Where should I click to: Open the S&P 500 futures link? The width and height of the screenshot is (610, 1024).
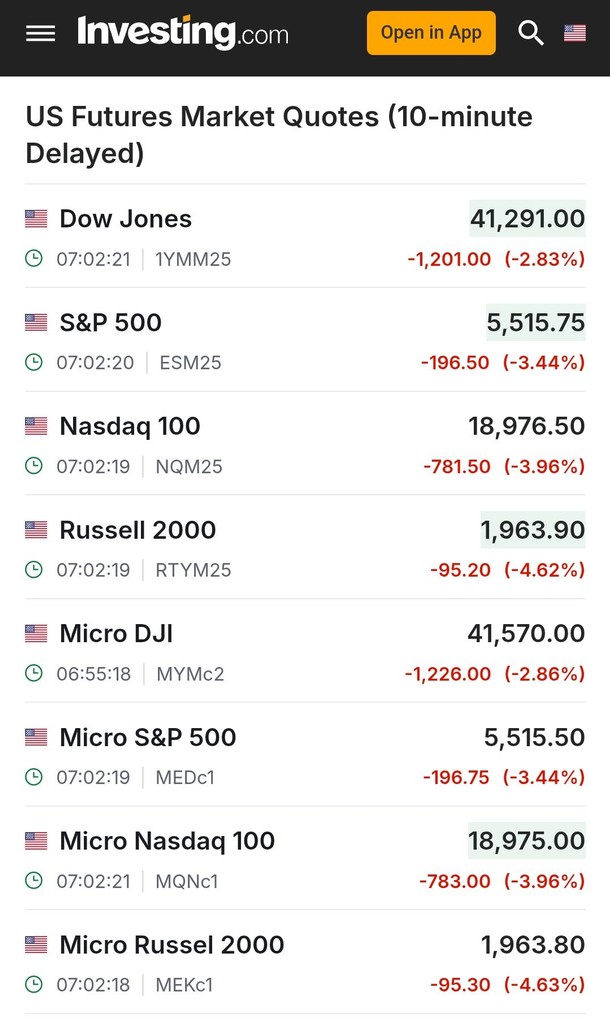pos(110,323)
